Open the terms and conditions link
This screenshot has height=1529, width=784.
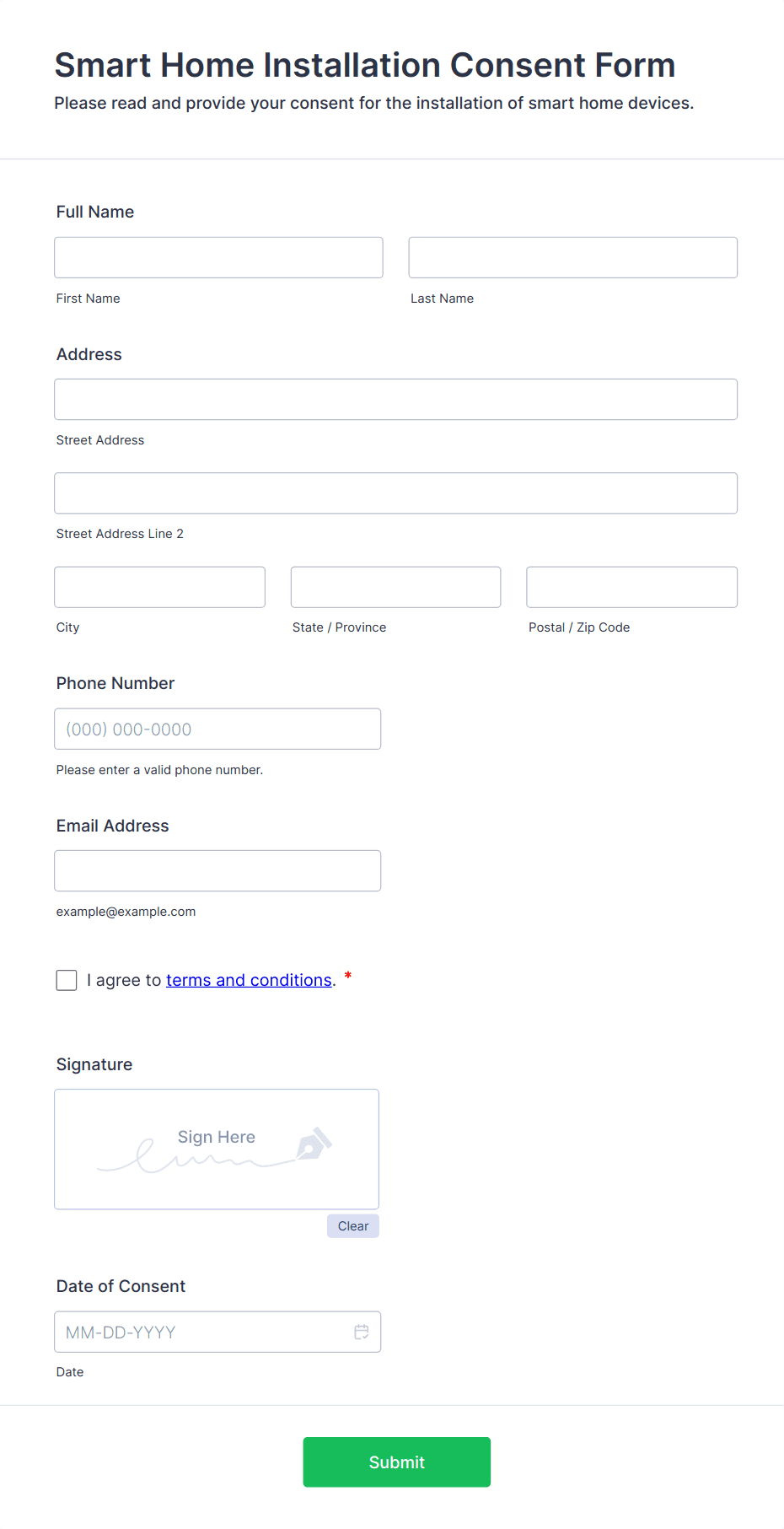point(249,980)
